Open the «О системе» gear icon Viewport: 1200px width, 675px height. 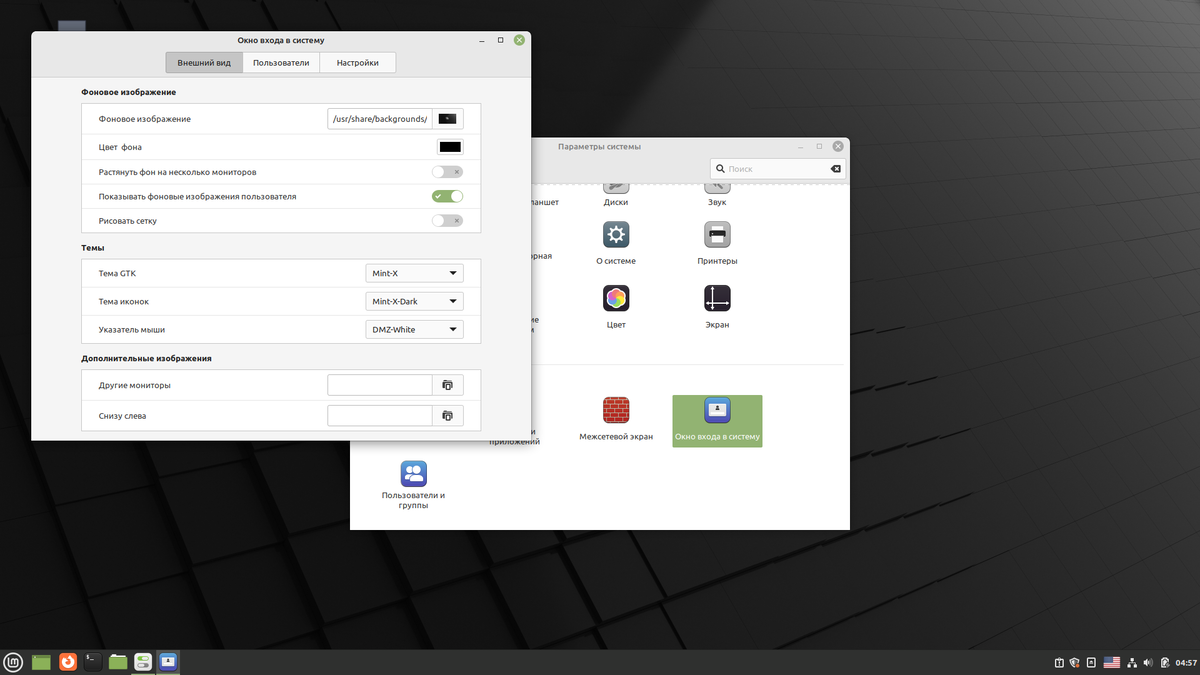coord(616,236)
